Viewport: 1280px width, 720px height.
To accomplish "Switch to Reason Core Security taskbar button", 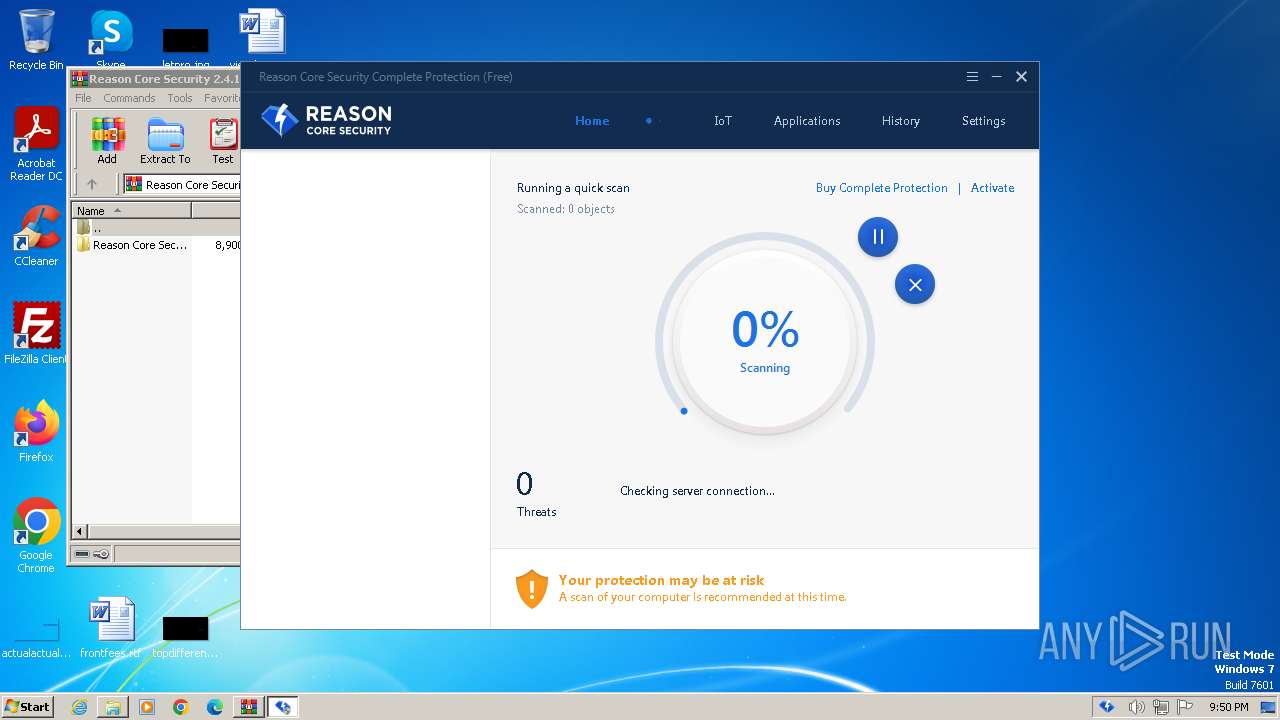I will pyautogui.click(x=283, y=707).
